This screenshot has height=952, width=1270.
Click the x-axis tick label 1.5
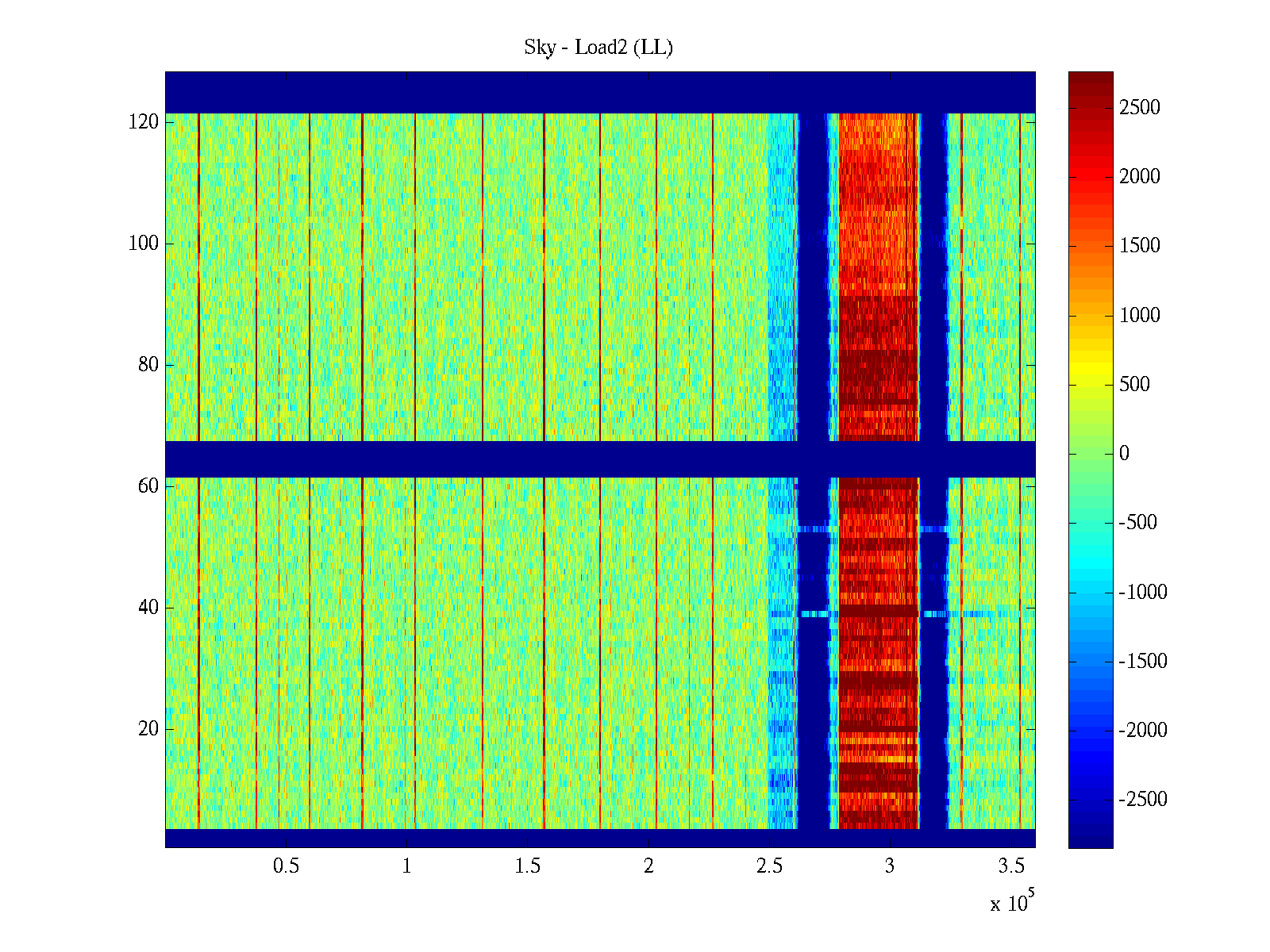tap(528, 866)
